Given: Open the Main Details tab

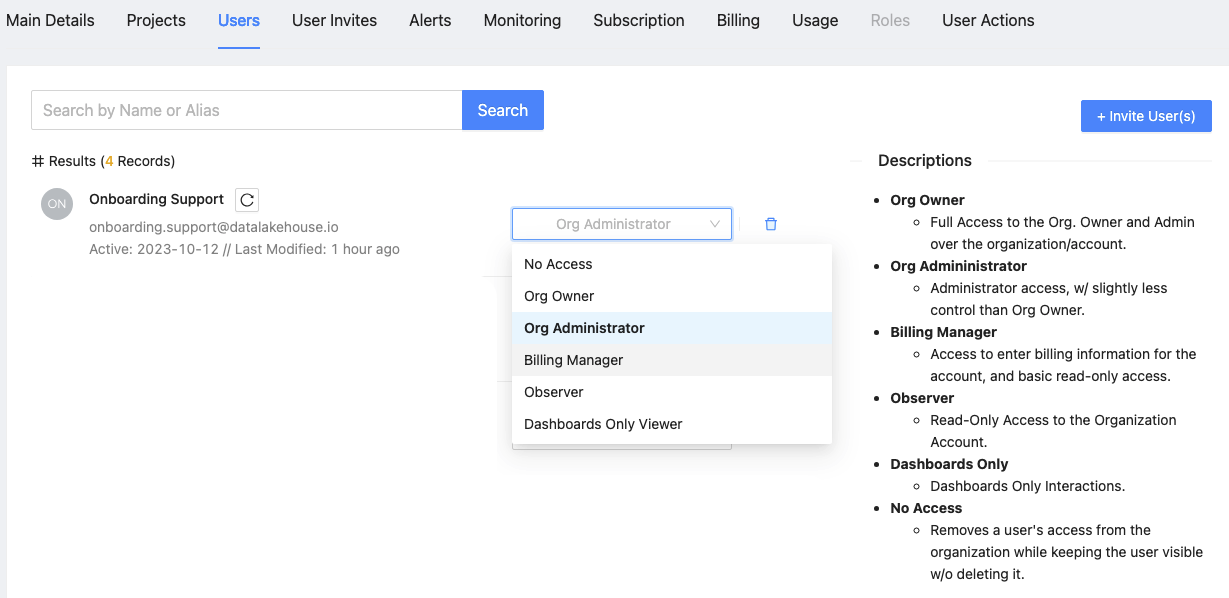Looking at the screenshot, I should 50,20.
